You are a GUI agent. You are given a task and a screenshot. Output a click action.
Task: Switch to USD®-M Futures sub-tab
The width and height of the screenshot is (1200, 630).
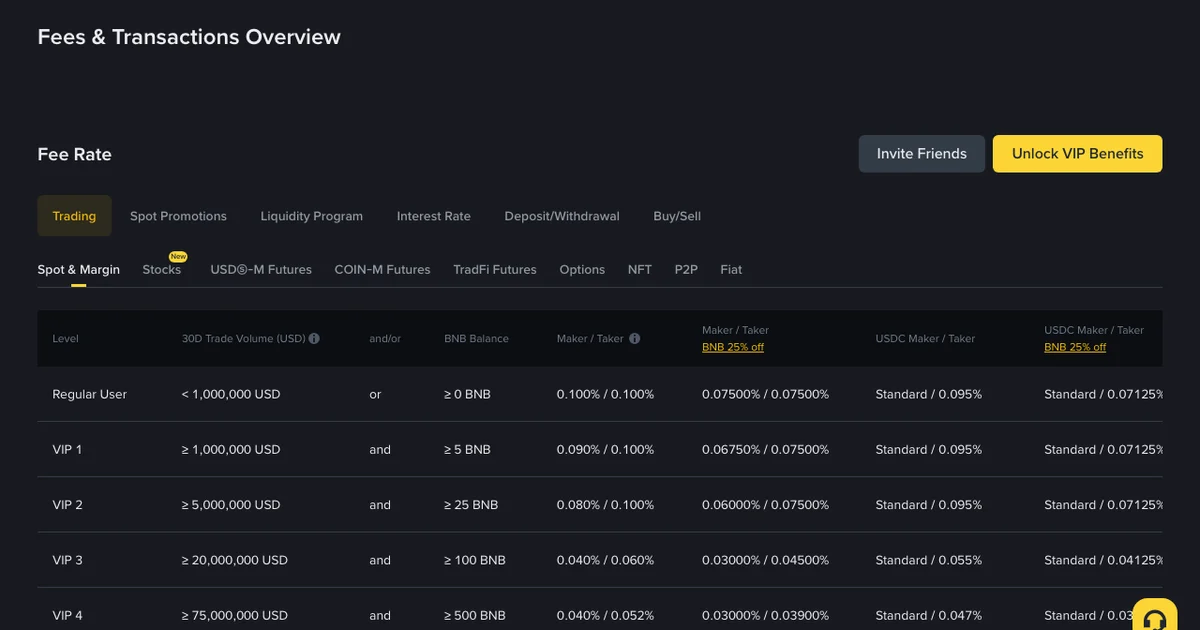(x=261, y=270)
